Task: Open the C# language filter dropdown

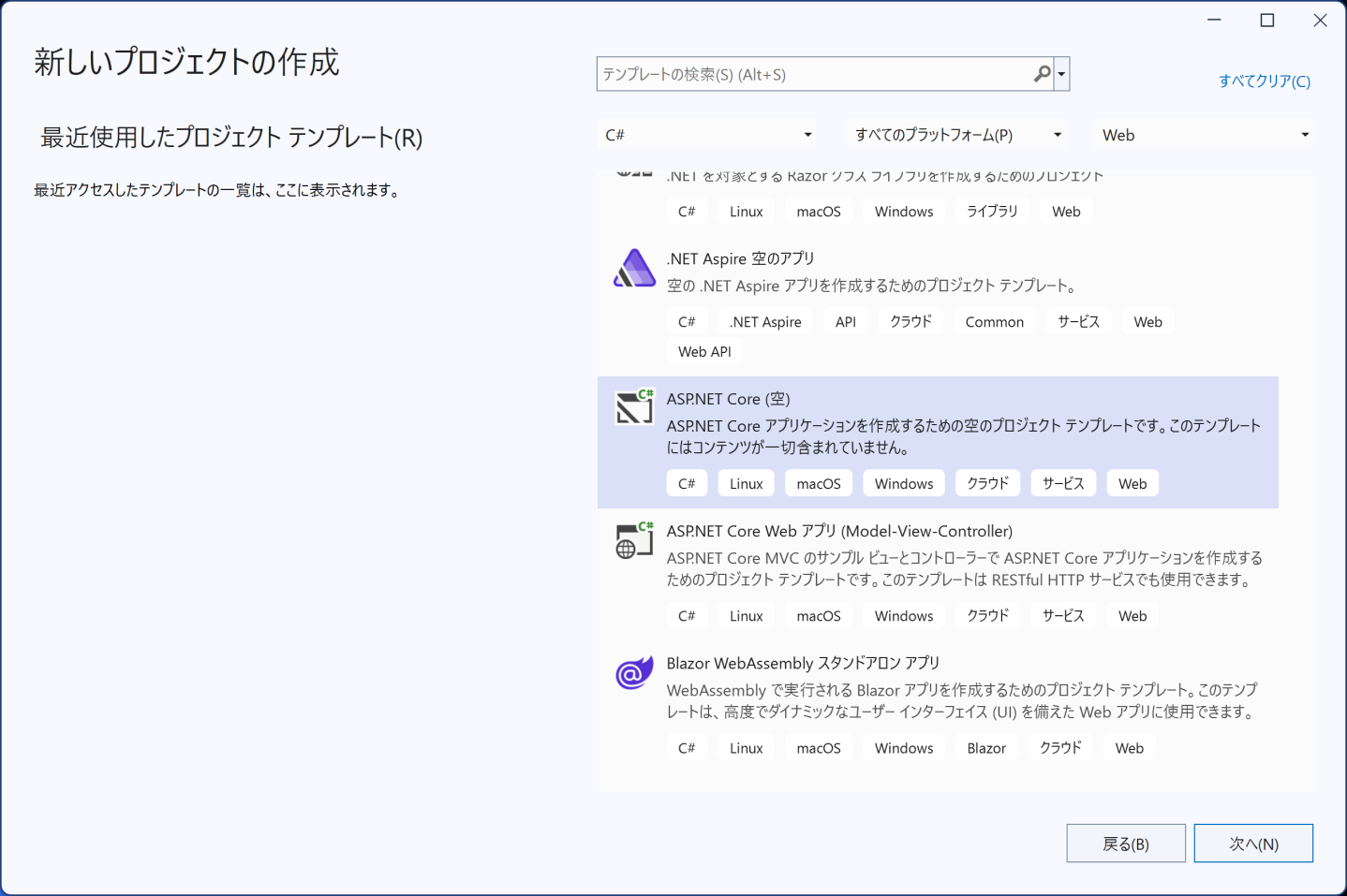Action: tap(707, 135)
